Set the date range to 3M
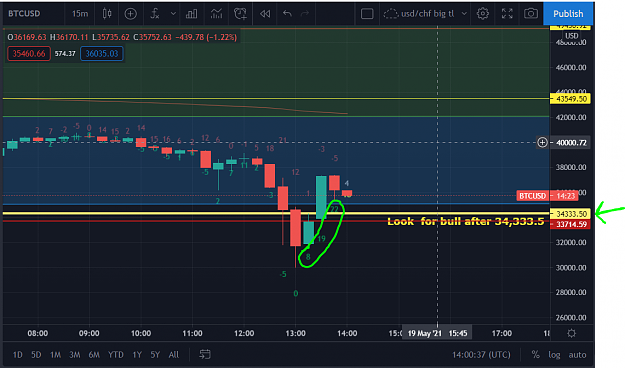Viewport: 625px width, 368px height. pyautogui.click(x=75, y=354)
